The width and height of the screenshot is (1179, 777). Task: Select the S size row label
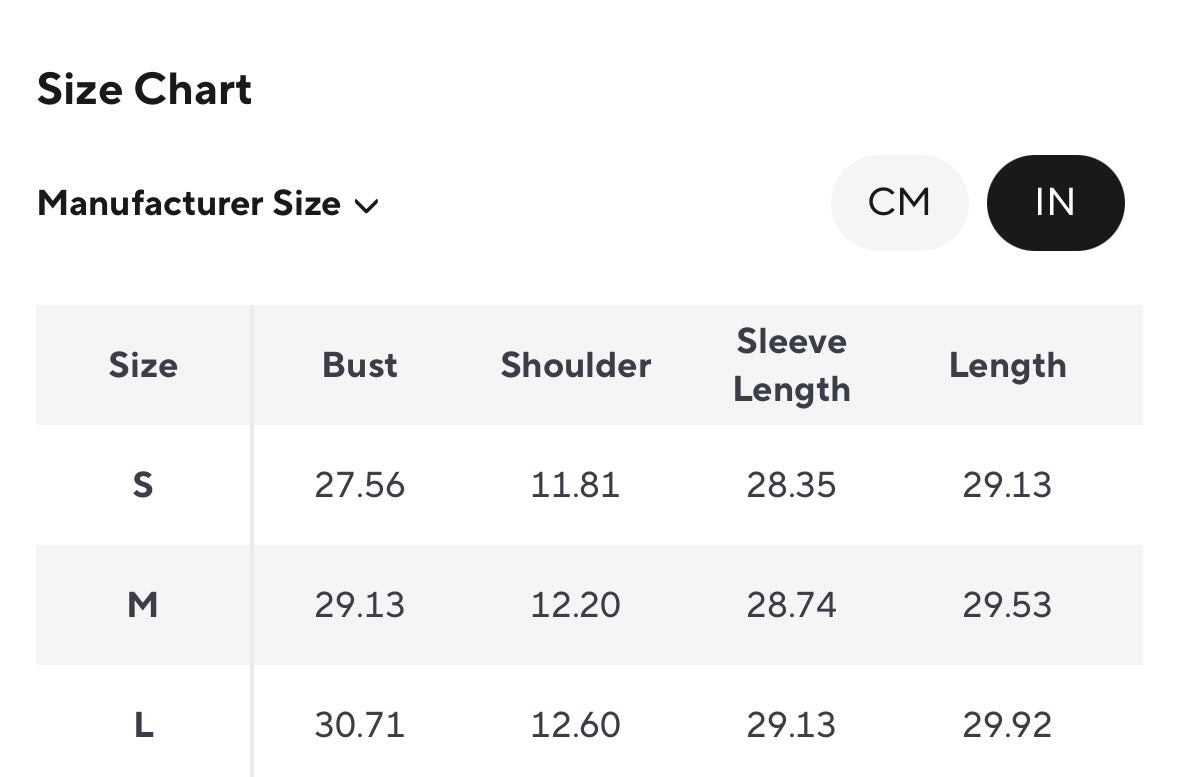click(x=143, y=485)
